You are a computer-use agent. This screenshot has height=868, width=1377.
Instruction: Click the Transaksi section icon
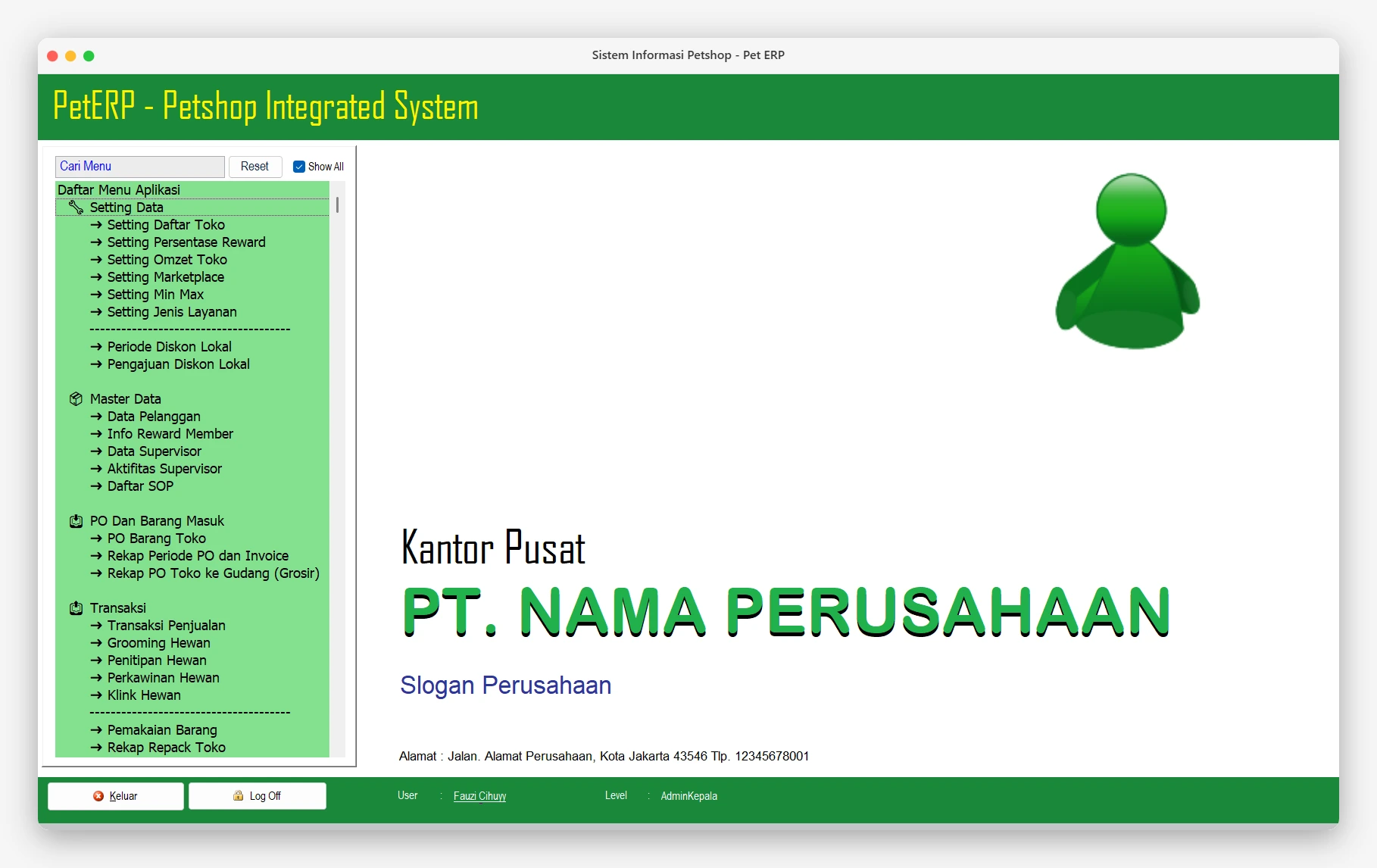coord(75,607)
